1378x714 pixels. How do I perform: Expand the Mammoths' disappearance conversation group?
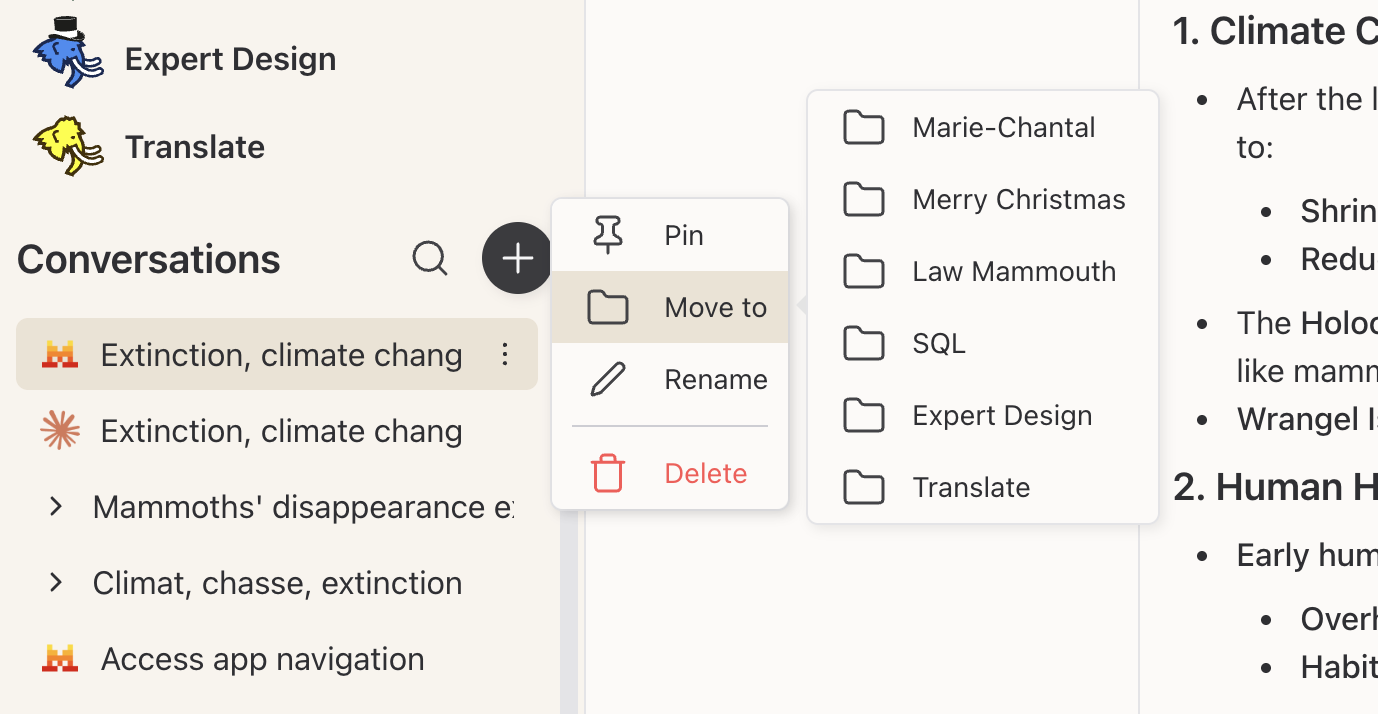pyautogui.click(x=56, y=507)
